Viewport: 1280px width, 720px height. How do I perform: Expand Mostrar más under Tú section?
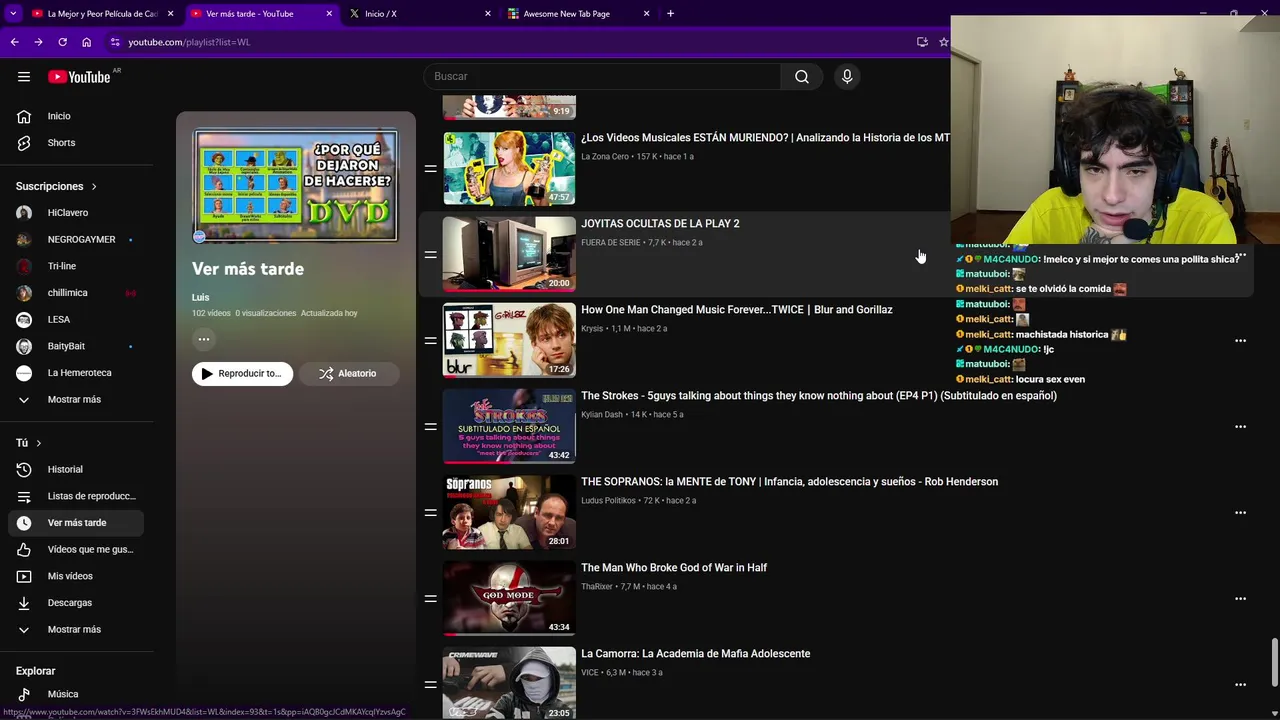point(76,630)
